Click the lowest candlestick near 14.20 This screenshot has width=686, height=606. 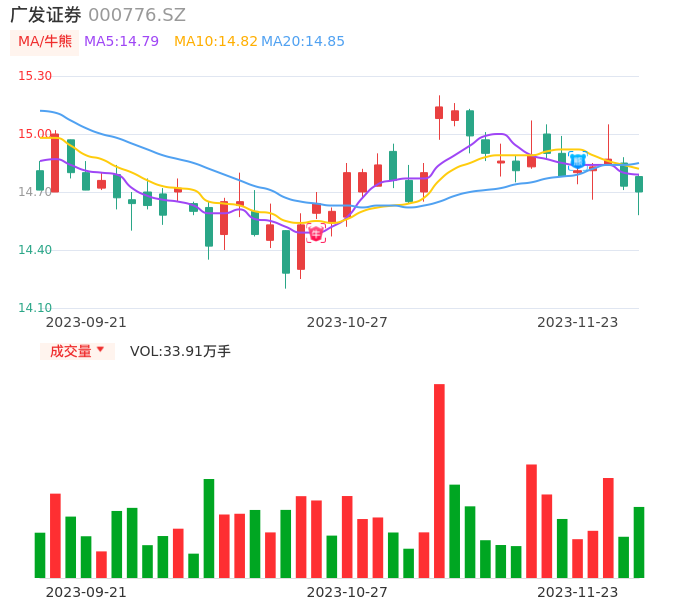[x=286, y=252]
